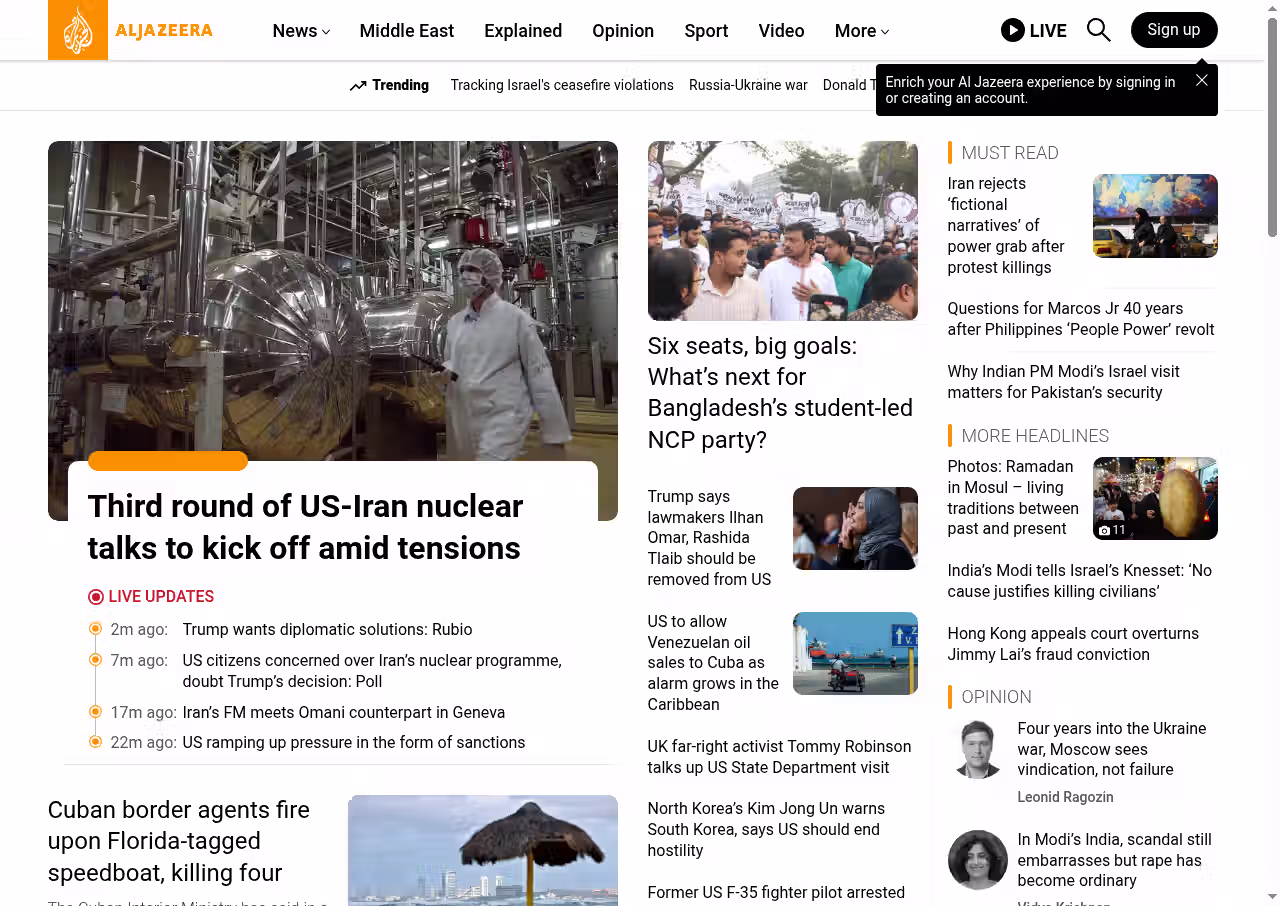The width and height of the screenshot is (1280, 906).
Task: Click Leonid Ragozin's author portrait
Action: (977, 748)
